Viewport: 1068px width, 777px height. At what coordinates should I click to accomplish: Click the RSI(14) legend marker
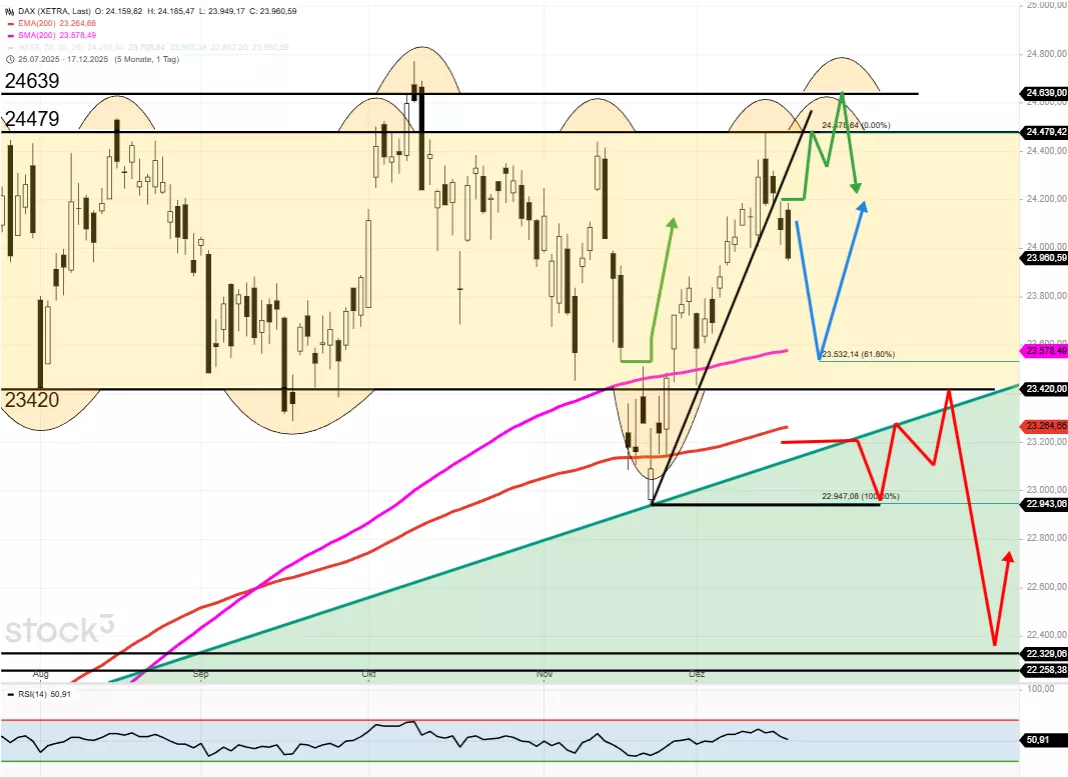pyautogui.click(x=10, y=693)
